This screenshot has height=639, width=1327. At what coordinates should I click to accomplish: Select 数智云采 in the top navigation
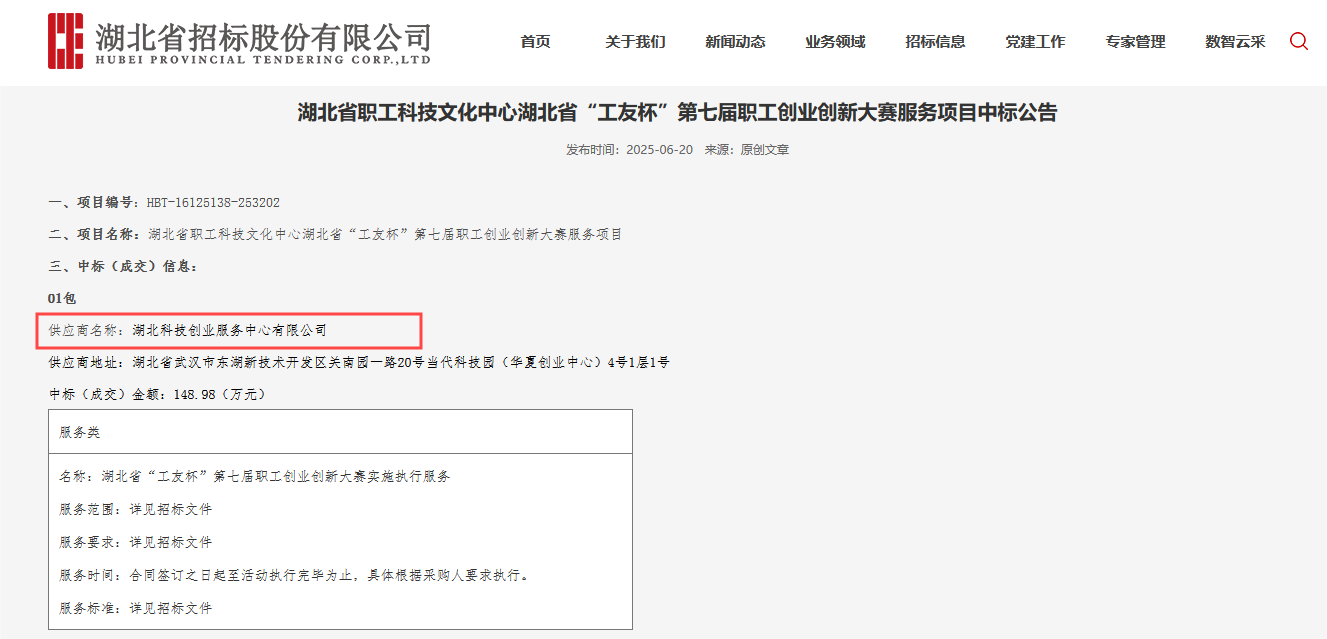pyautogui.click(x=1235, y=42)
